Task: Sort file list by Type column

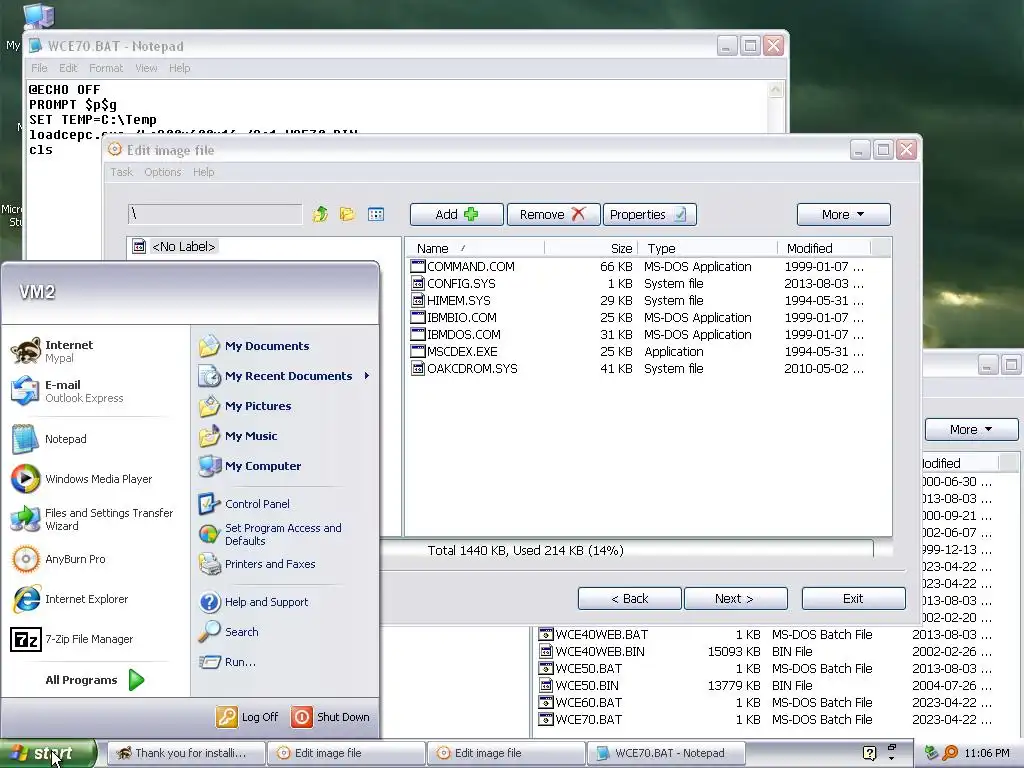Action: [x=708, y=248]
